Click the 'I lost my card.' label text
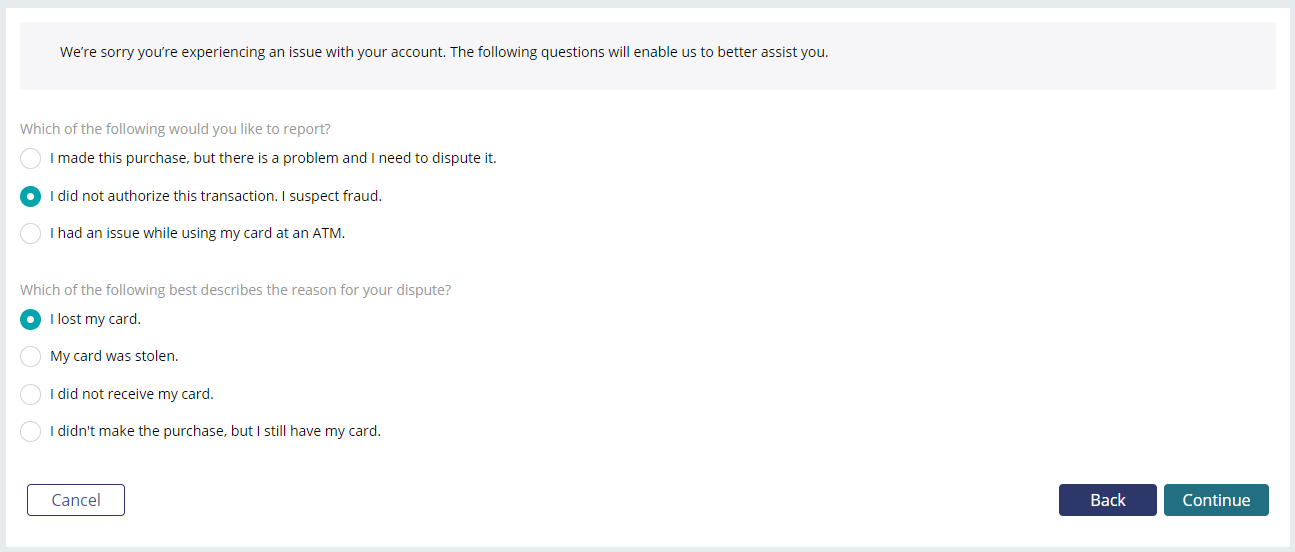The image size is (1295, 552). 96,319
